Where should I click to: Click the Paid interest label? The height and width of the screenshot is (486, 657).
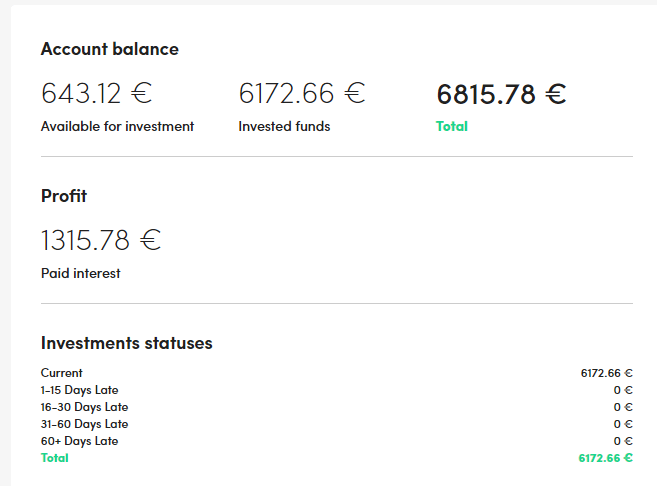(x=81, y=273)
